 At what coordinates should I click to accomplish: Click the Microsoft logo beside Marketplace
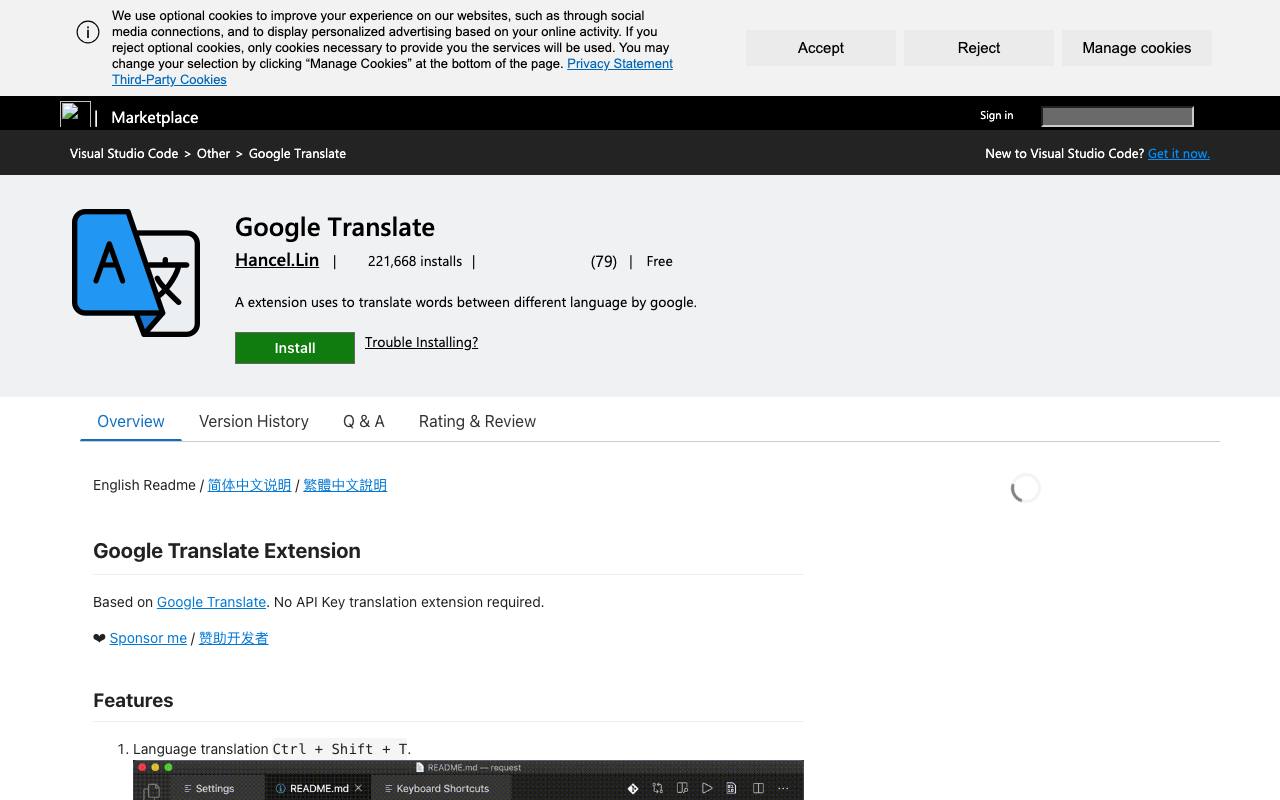75,115
